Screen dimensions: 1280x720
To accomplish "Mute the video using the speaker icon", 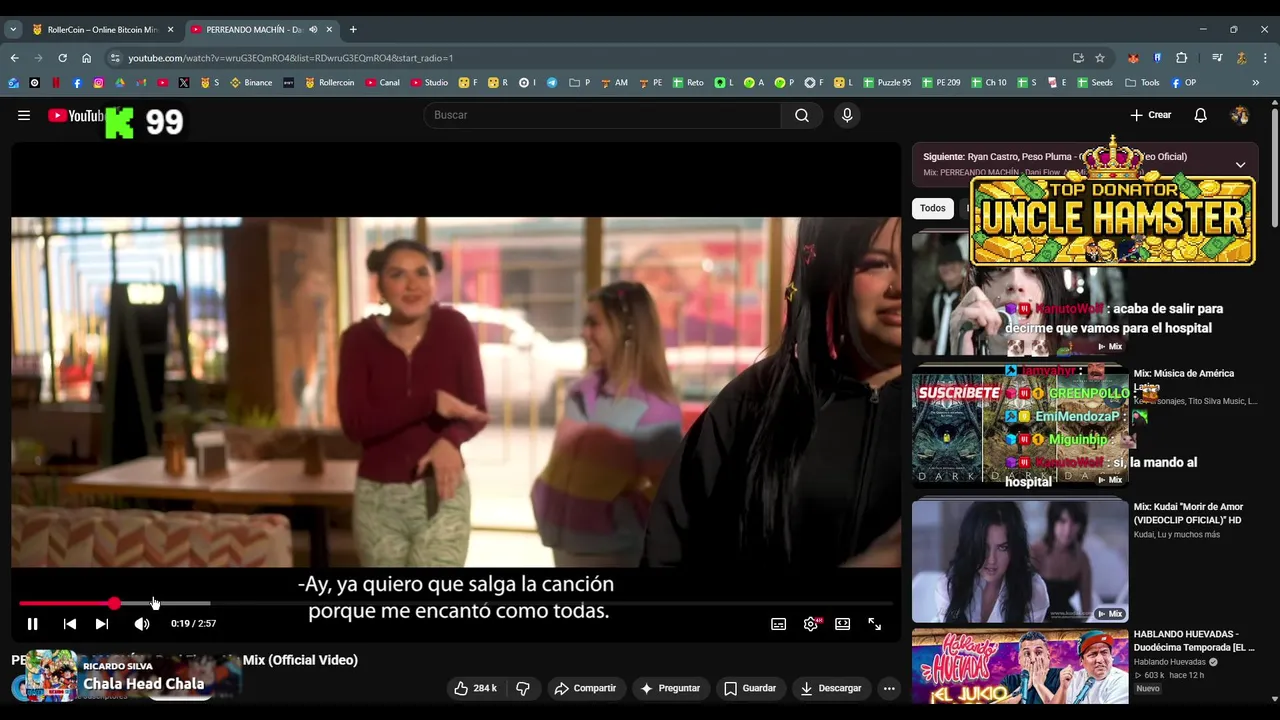I will (142, 624).
